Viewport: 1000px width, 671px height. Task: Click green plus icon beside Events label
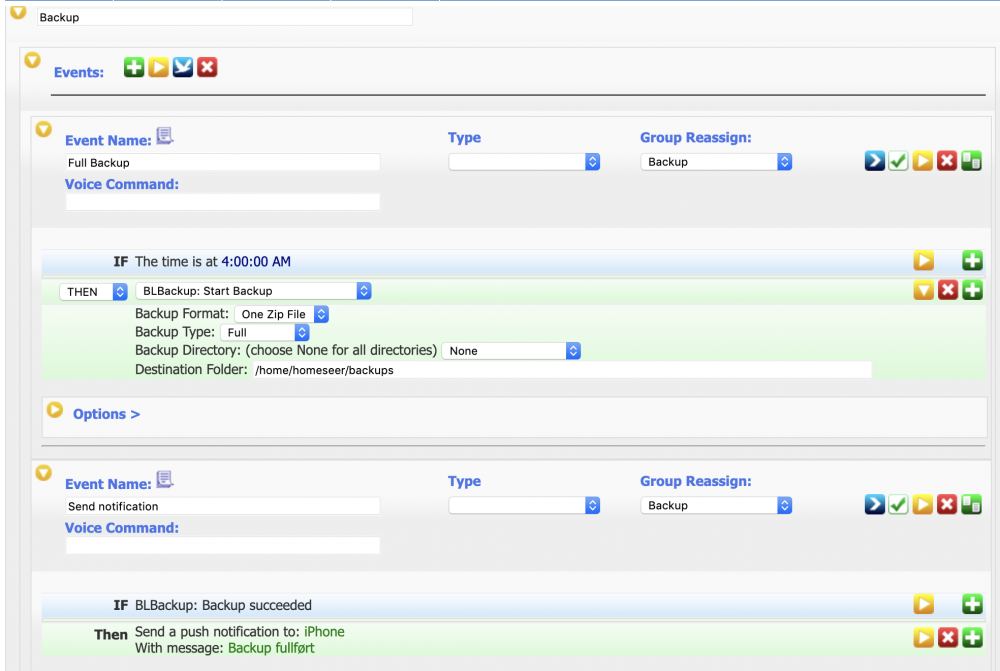134,68
